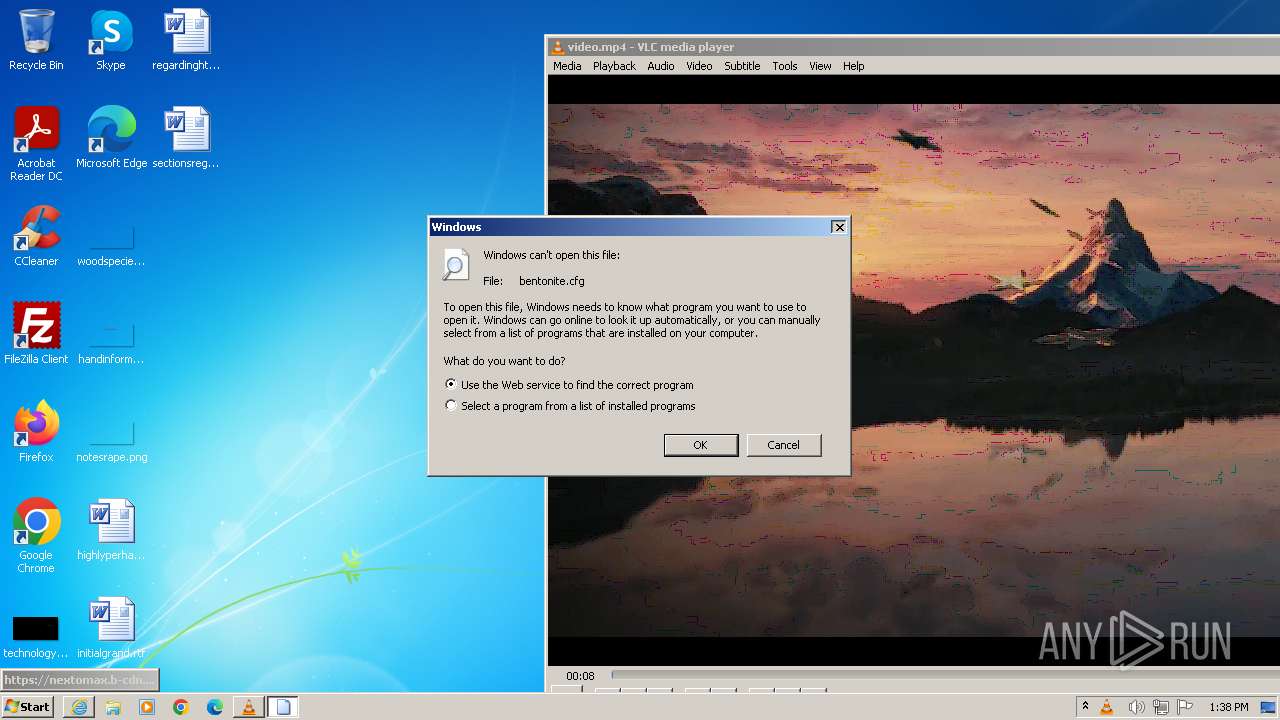Screen dimensions: 1280x720
Task: Open FileZilla Client shortcut
Action: [36, 334]
